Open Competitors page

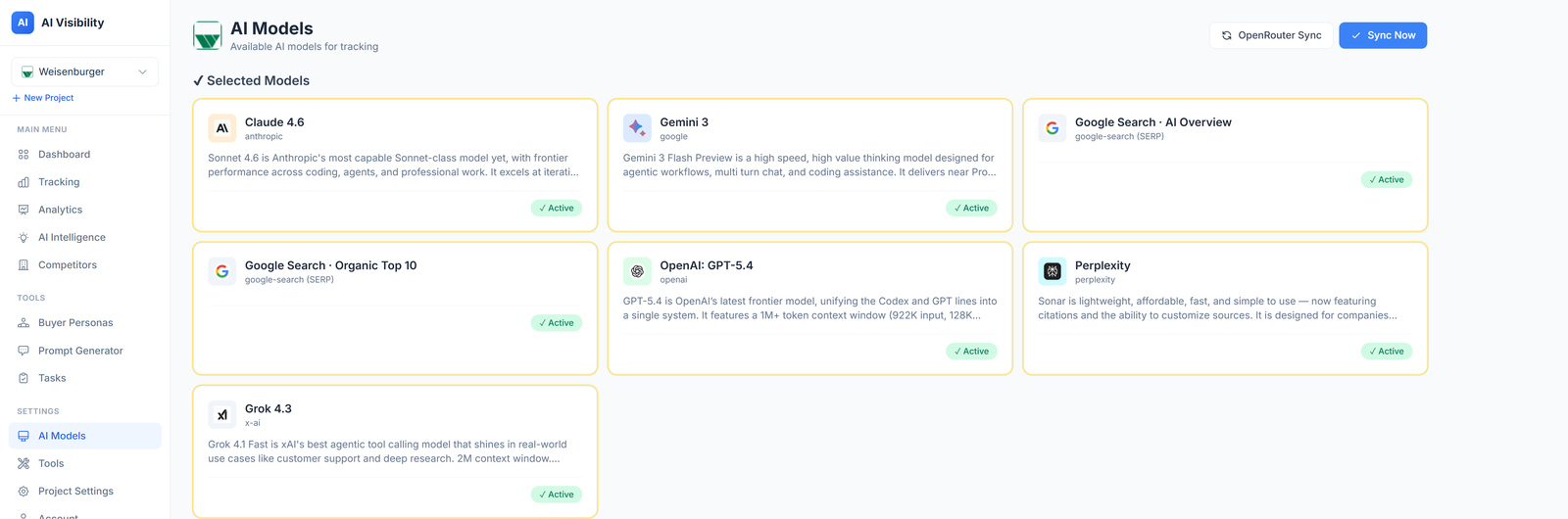(85, 265)
